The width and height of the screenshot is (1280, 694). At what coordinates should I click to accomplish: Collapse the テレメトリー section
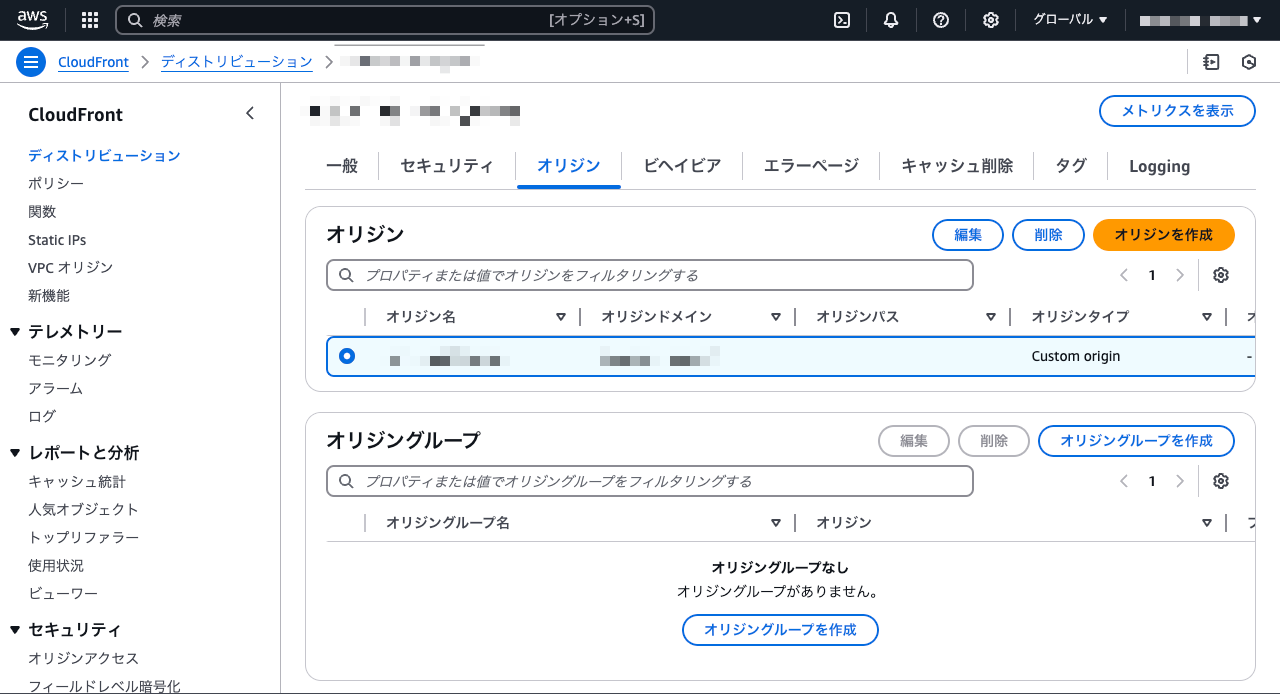point(15,332)
